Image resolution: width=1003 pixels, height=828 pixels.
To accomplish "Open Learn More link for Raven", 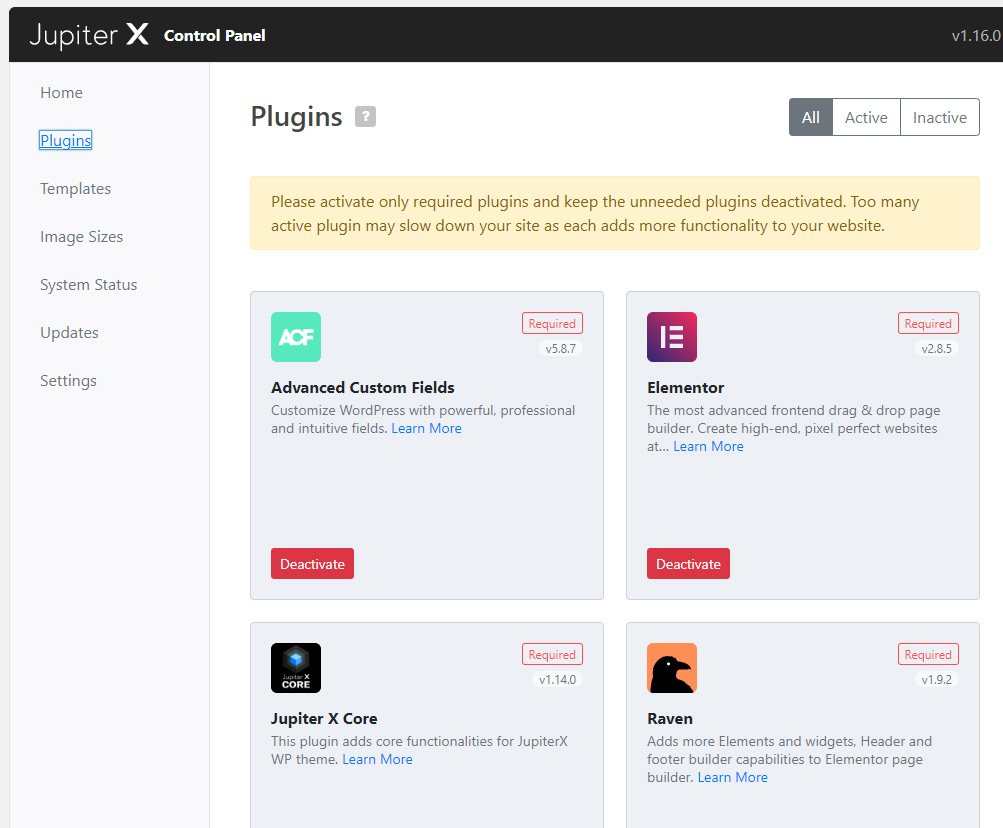I will point(732,777).
